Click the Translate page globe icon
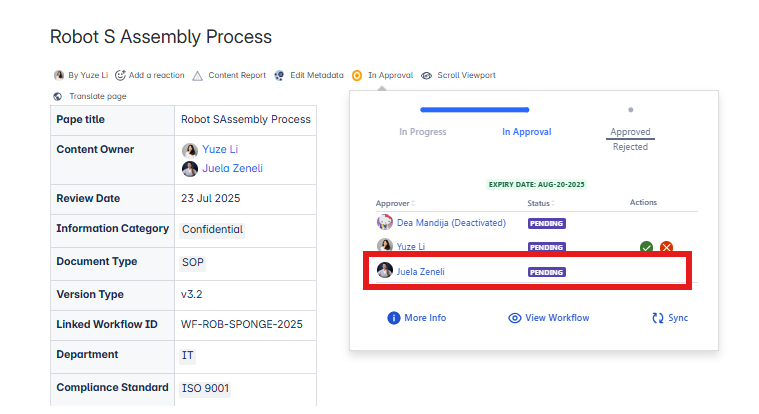Viewport: 759px width, 414px height. pos(57,96)
